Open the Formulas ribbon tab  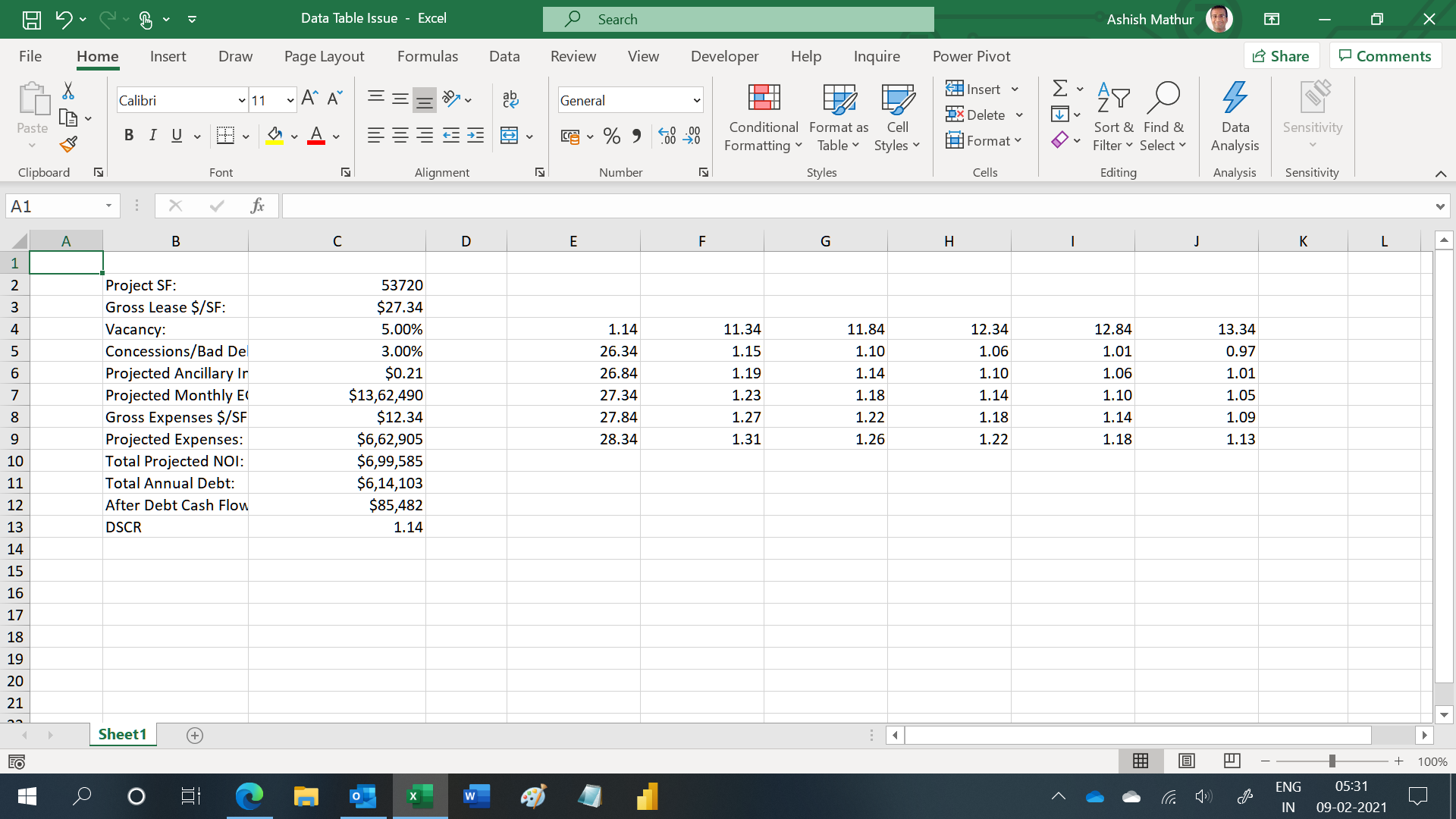pos(427,56)
